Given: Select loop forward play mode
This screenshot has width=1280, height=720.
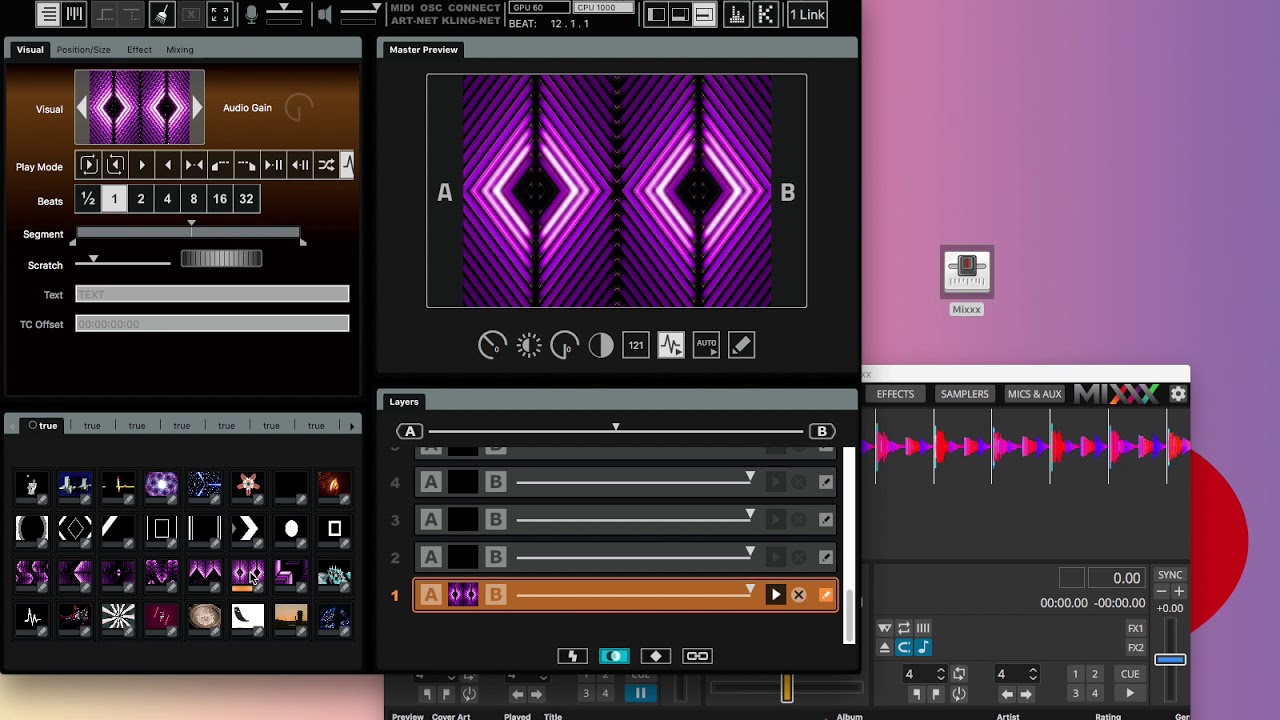Looking at the screenshot, I should pyautogui.click(x=88, y=165).
